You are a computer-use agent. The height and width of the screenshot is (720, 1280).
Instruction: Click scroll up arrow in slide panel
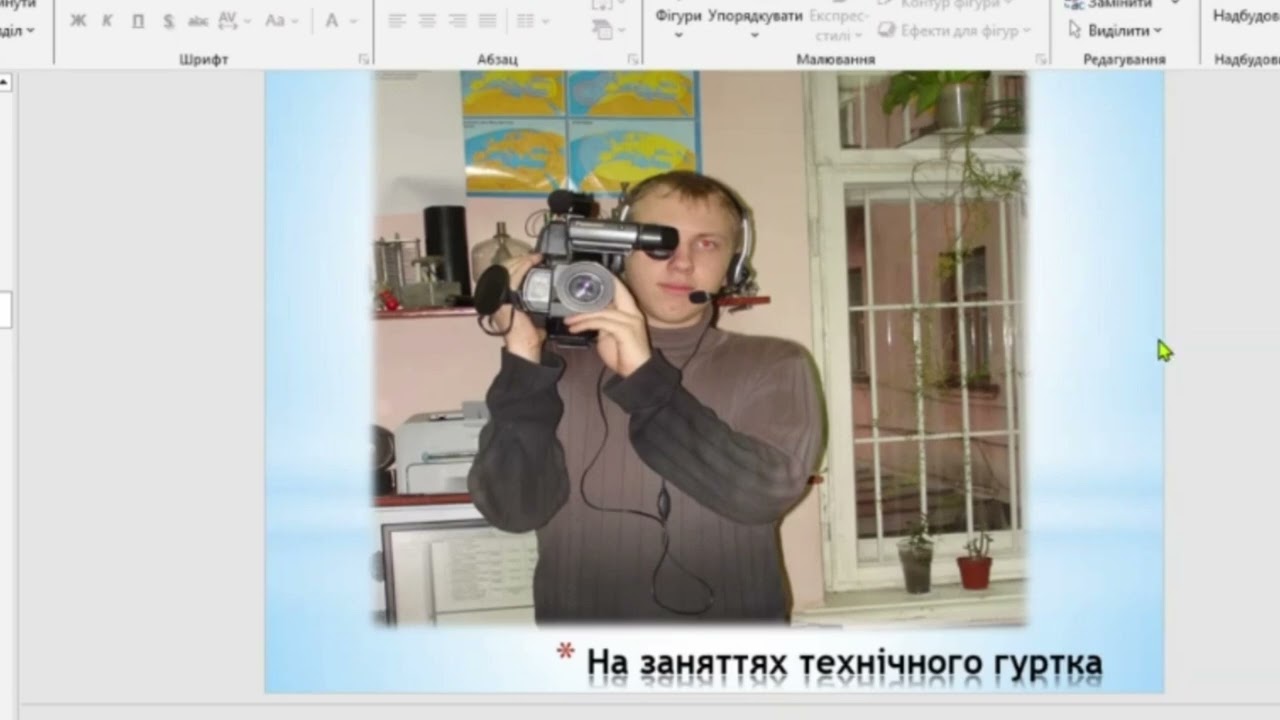[5, 83]
